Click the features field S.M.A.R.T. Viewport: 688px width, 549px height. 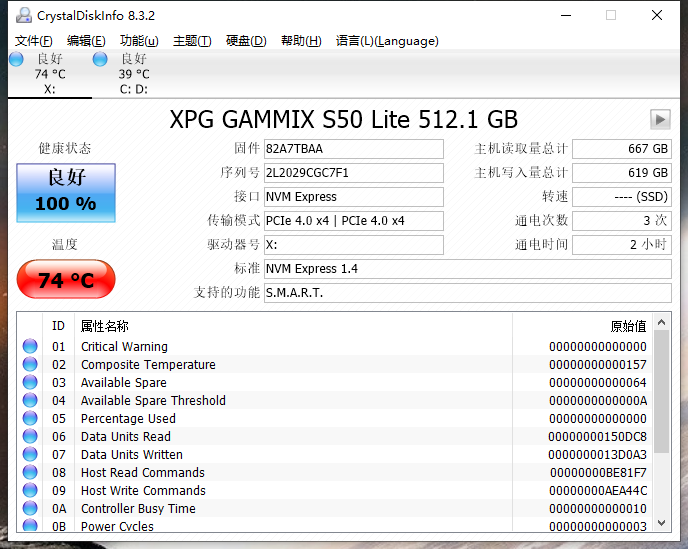[467, 293]
